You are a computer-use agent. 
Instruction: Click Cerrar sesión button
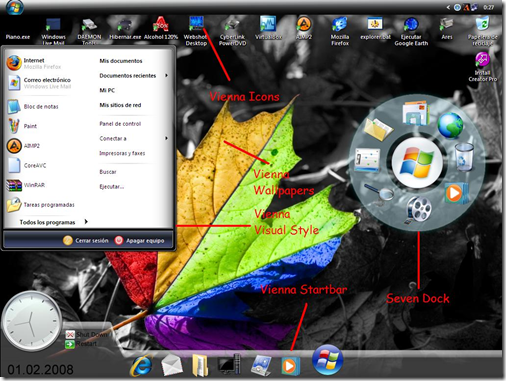tap(86, 240)
